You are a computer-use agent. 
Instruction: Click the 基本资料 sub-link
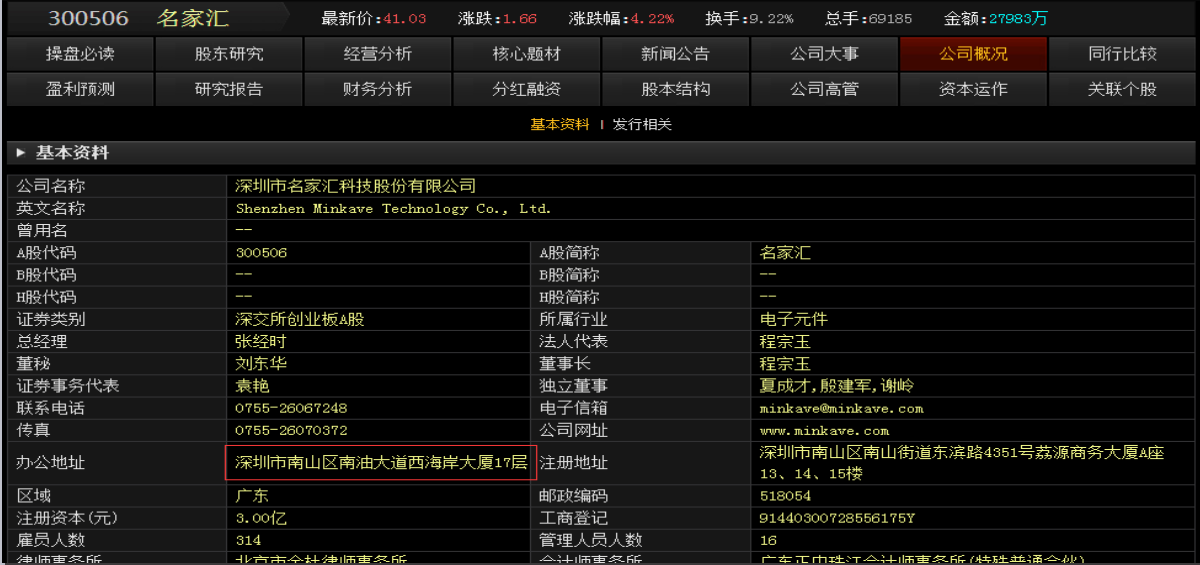tap(560, 125)
